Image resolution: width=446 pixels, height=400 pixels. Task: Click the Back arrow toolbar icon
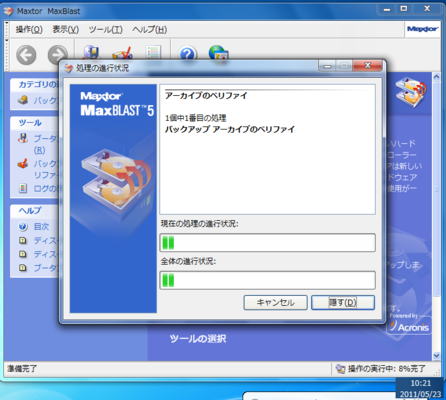point(26,55)
